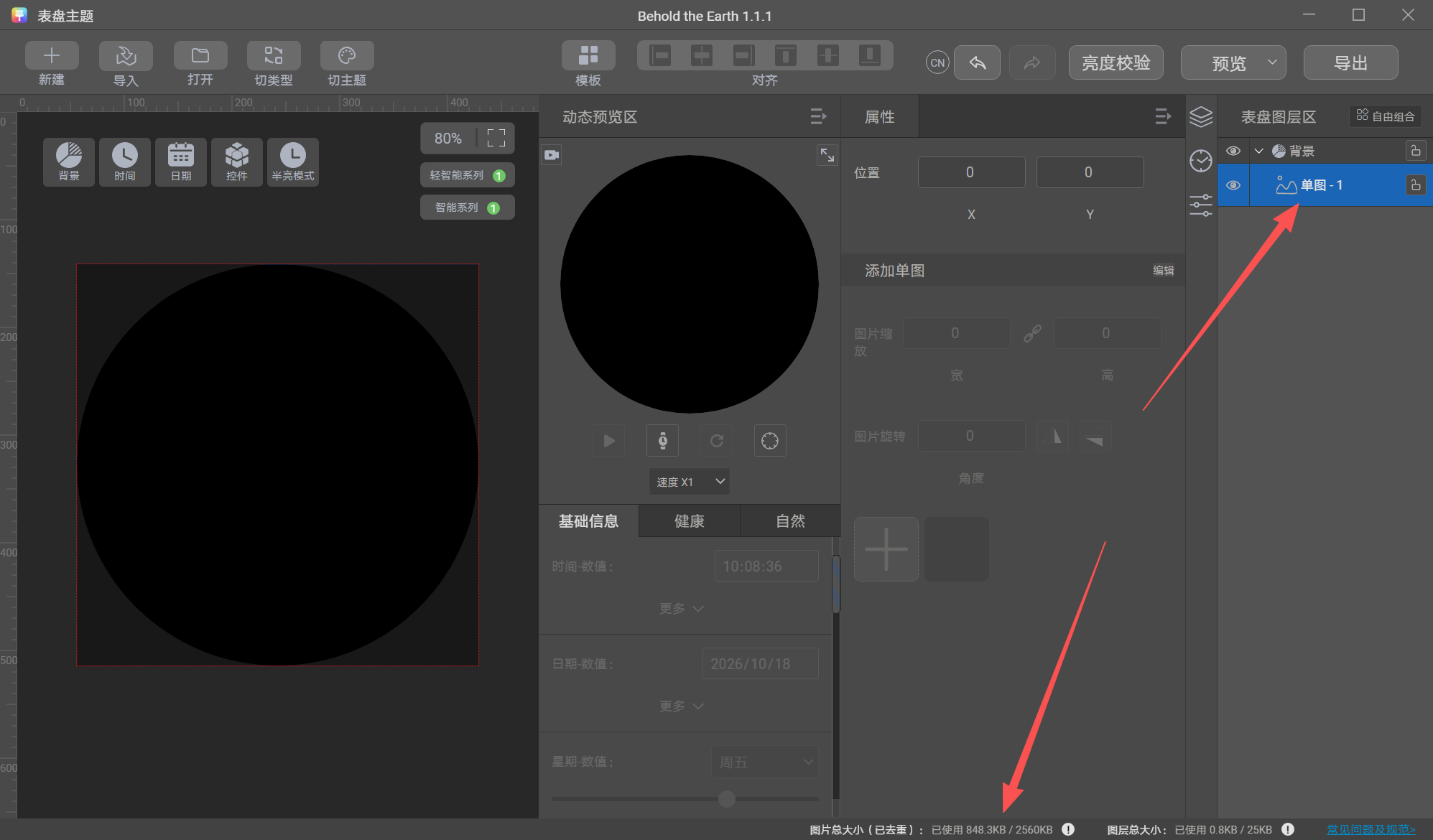The image size is (1433, 840).
Task: Click the 亮度校验 button
Action: (1116, 62)
